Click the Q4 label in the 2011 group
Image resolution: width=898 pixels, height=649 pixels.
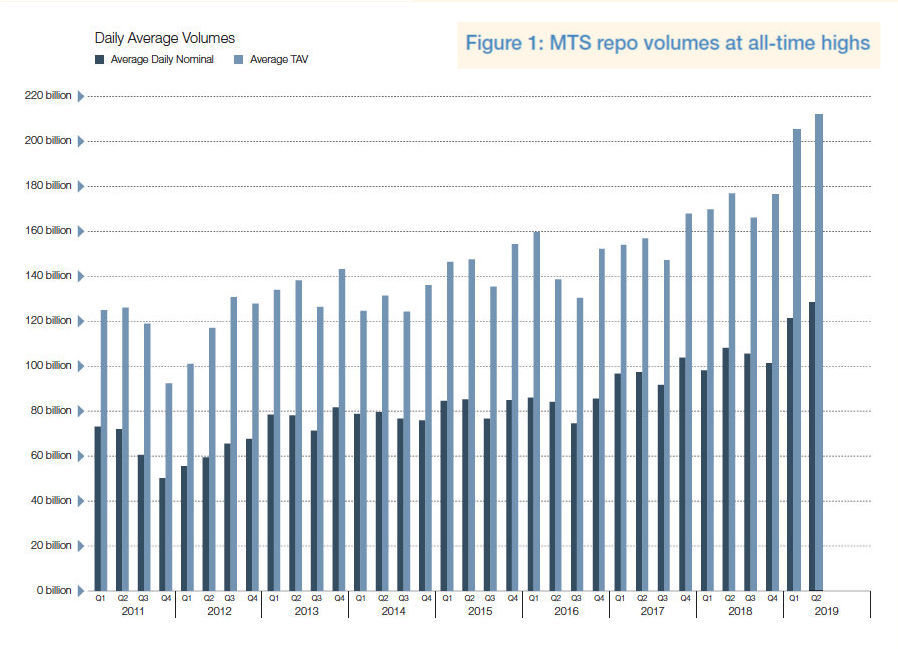point(166,598)
